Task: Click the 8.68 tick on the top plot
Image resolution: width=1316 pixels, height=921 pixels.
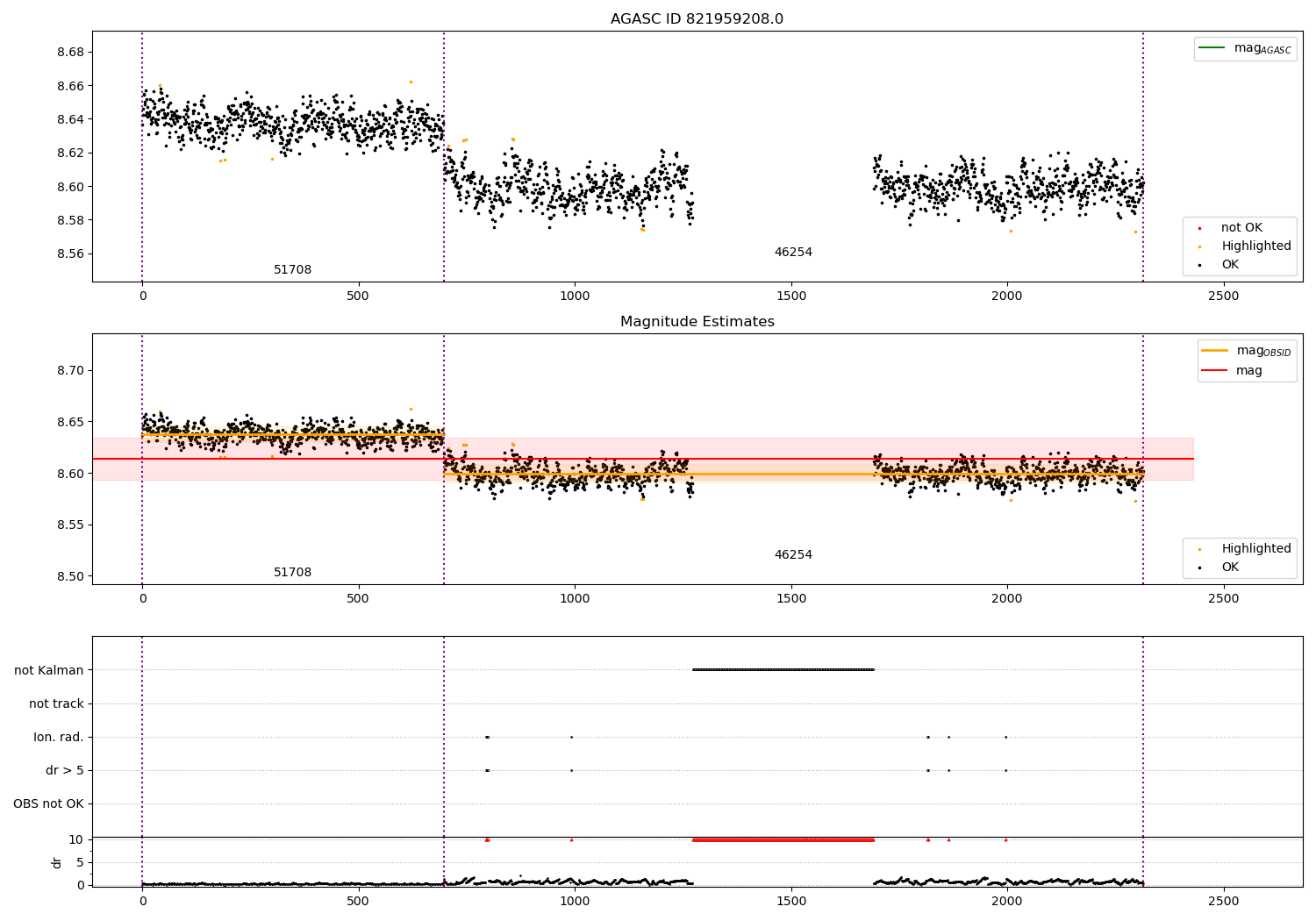Action: tap(69, 53)
